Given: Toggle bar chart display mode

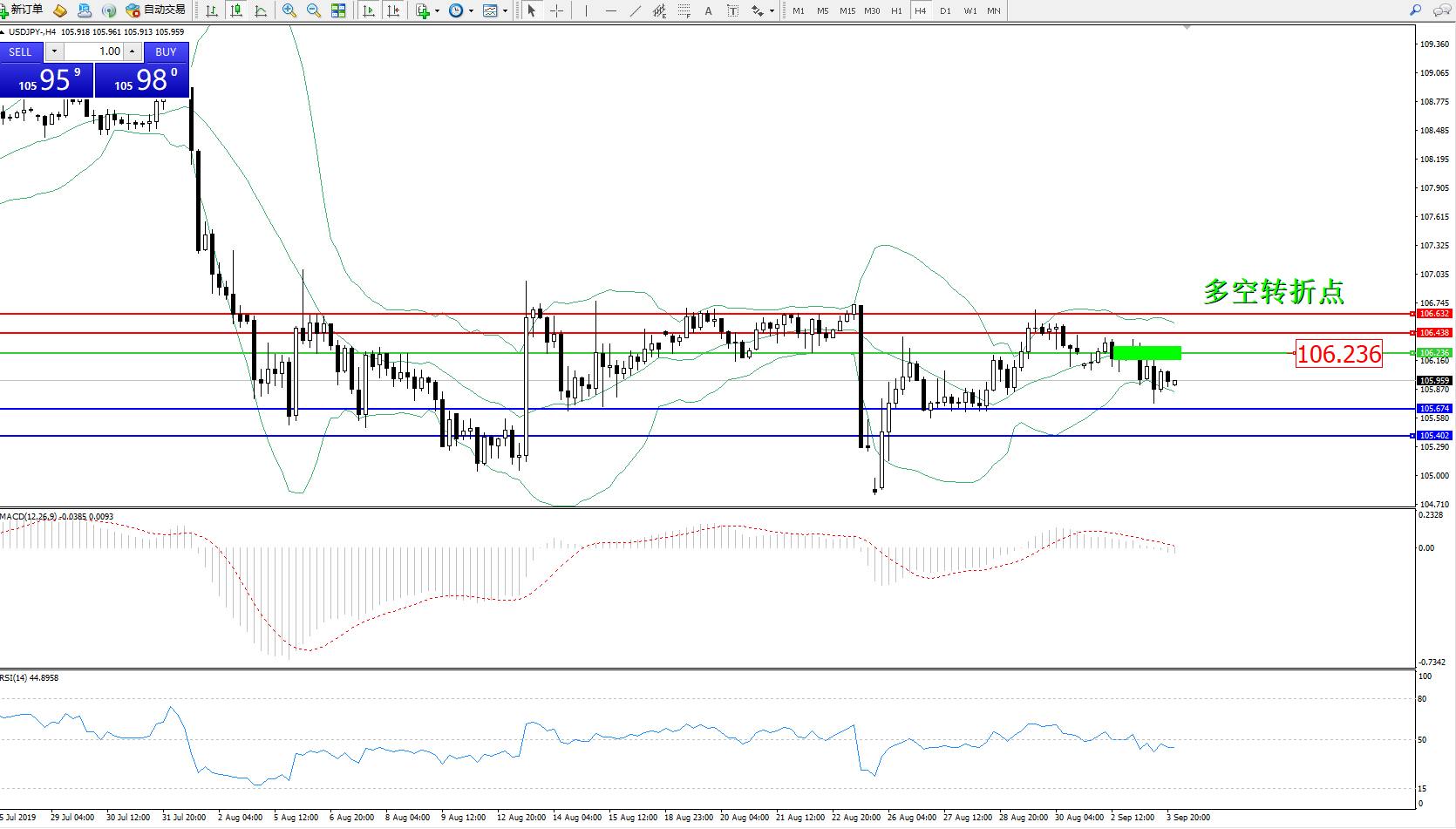Looking at the screenshot, I should 212,10.
